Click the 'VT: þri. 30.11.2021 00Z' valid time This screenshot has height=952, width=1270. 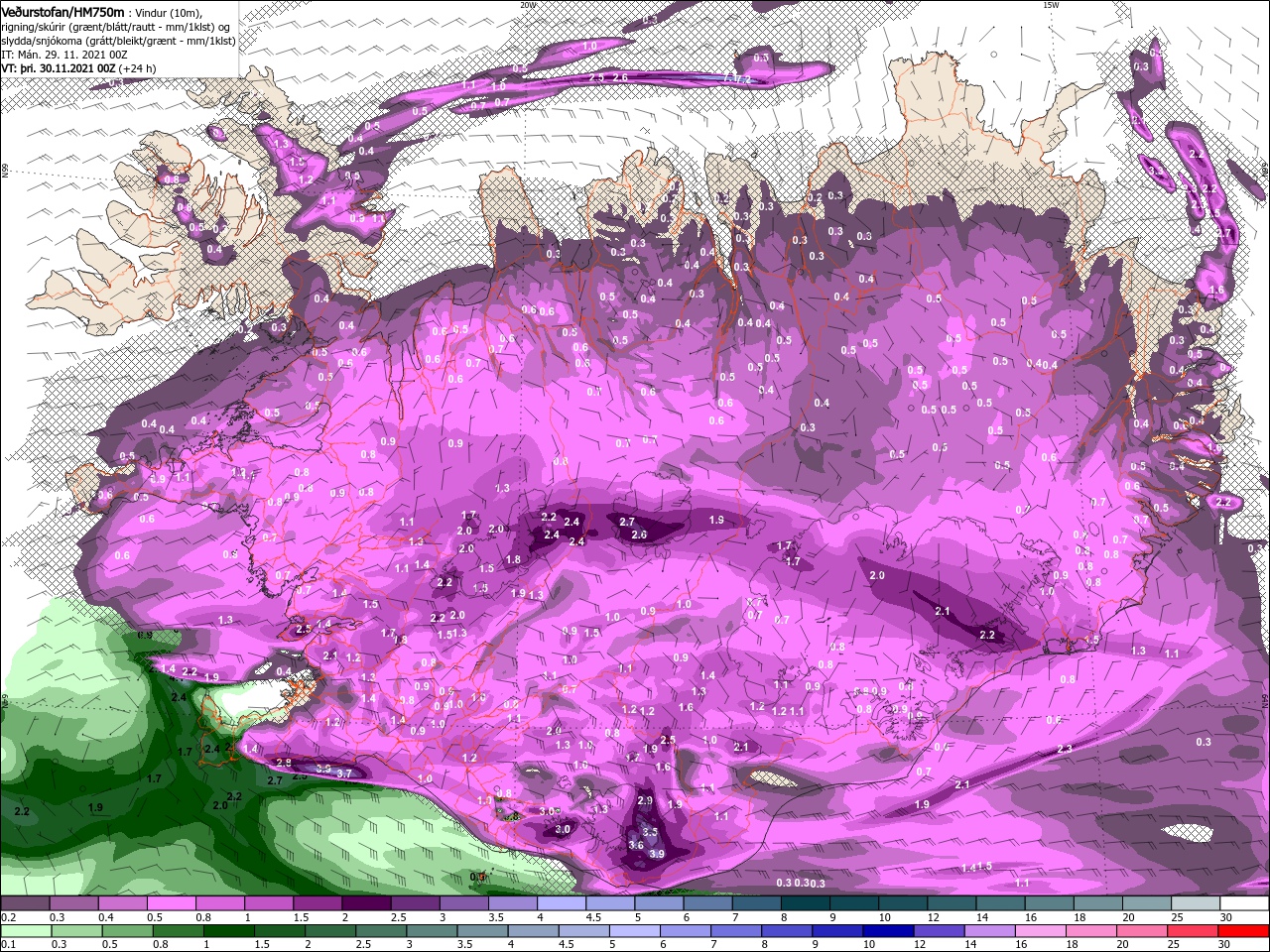[x=59, y=68]
